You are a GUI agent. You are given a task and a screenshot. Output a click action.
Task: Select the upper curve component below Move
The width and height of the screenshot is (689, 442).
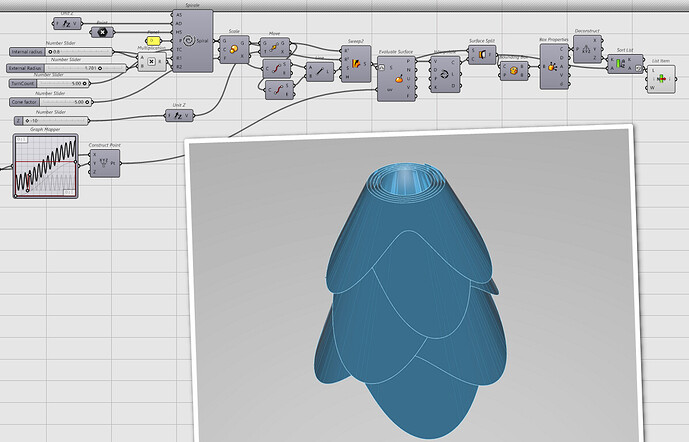point(277,69)
